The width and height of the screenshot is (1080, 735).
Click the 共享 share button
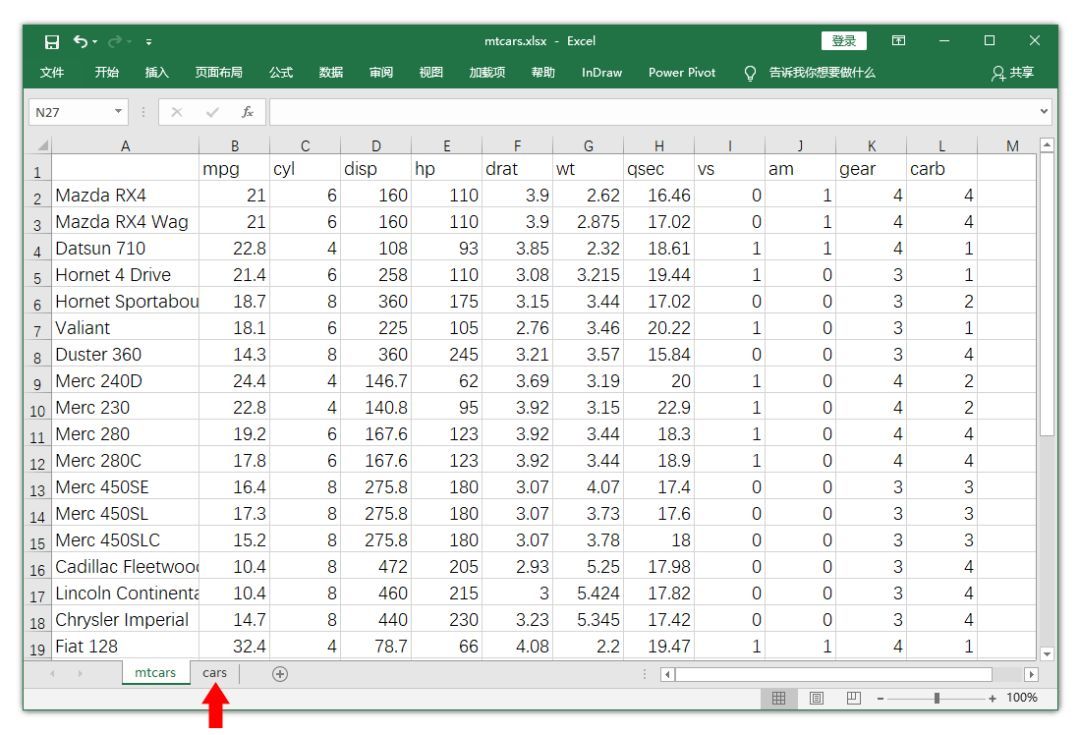[x=1012, y=72]
